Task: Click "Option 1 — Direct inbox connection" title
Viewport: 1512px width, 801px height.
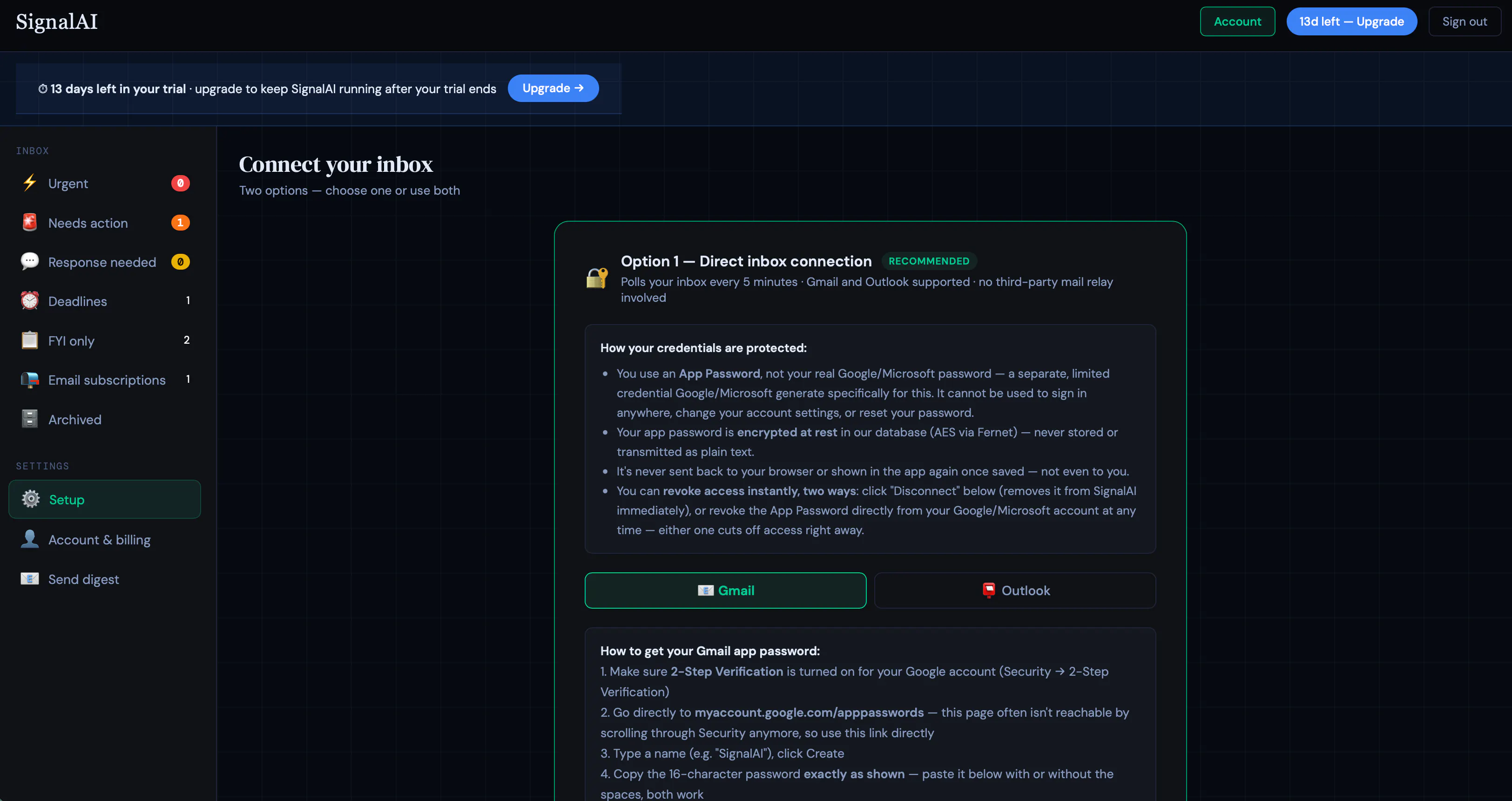Action: coord(746,261)
